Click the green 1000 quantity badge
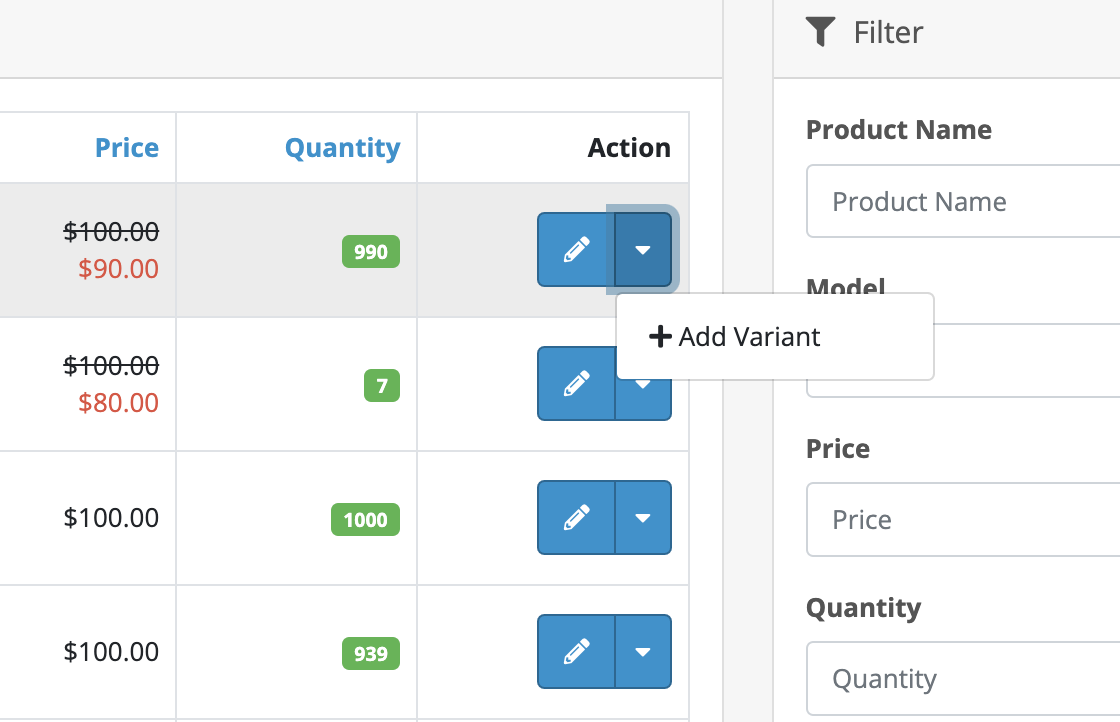This screenshot has width=1120, height=722. point(365,519)
